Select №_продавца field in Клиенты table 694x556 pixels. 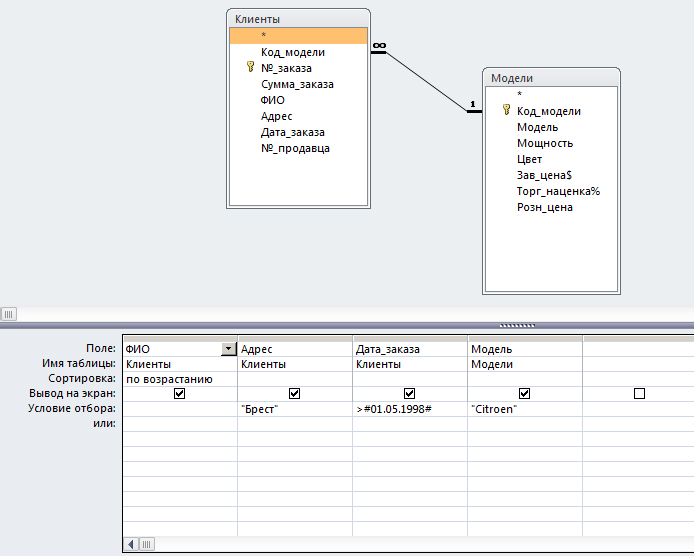[298, 148]
